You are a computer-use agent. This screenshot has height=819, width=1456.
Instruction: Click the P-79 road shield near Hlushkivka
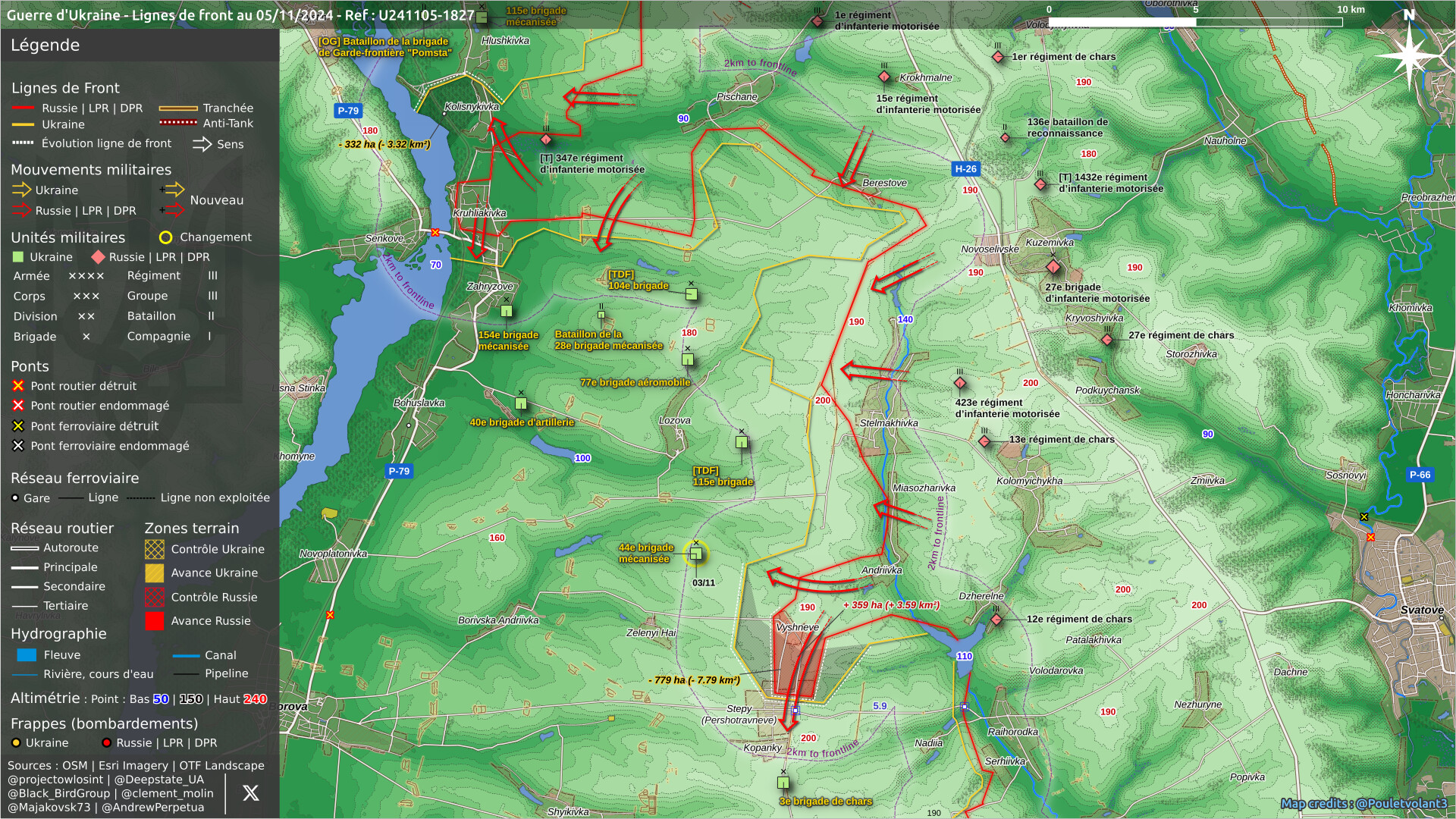point(348,111)
